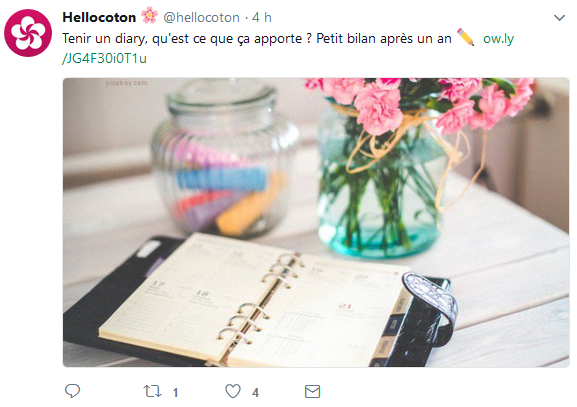Open the attached planner photo

pyautogui.click(x=316, y=222)
